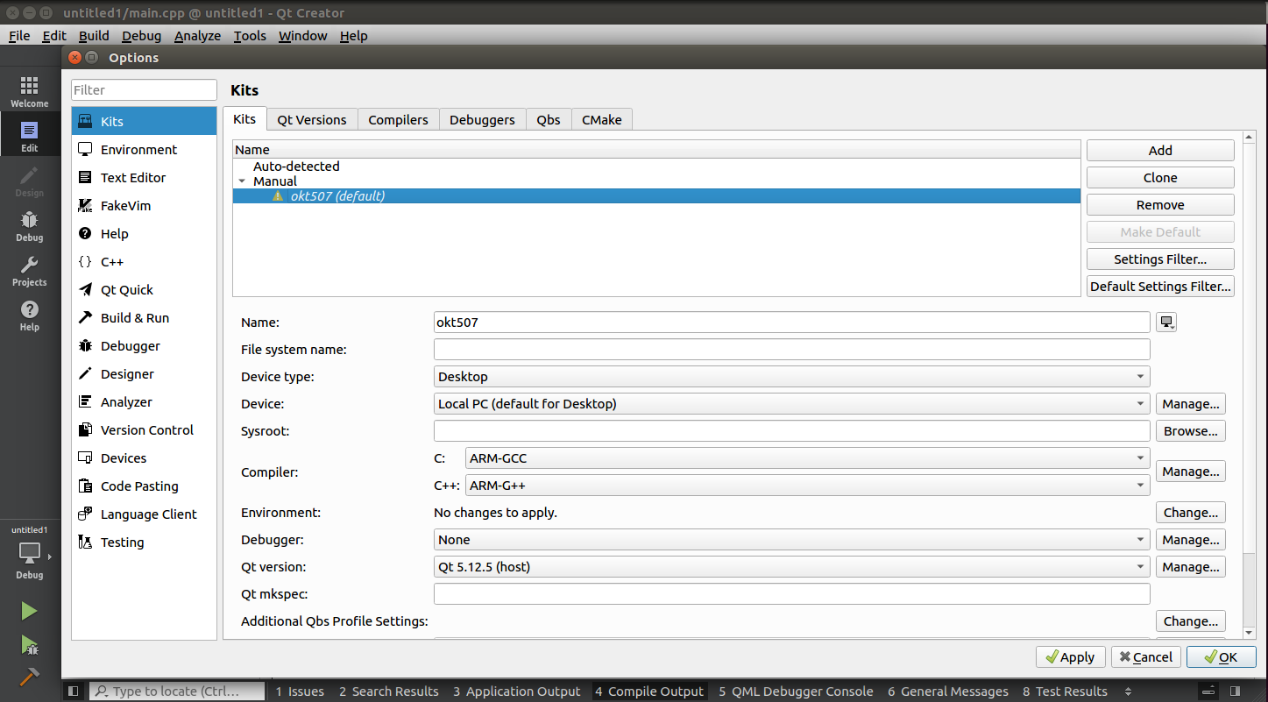Image resolution: width=1268 pixels, height=702 pixels.
Task: Select FakeVim options category
Action: pyautogui.click(x=124, y=206)
